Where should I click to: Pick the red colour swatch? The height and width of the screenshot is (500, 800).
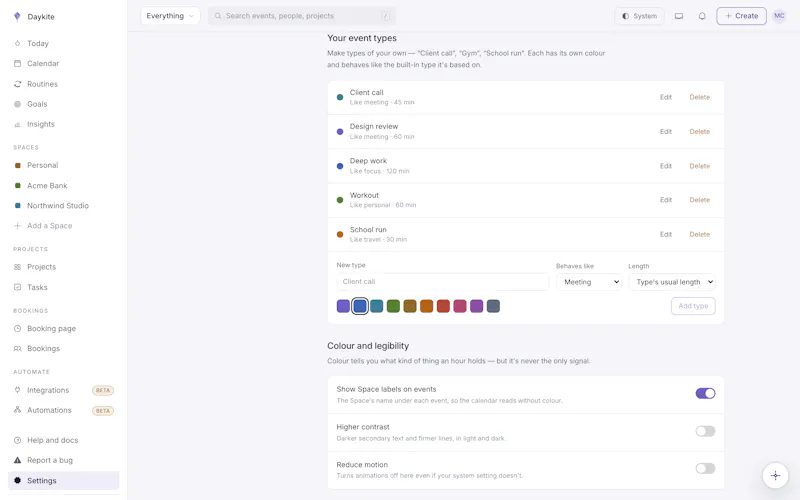443,306
